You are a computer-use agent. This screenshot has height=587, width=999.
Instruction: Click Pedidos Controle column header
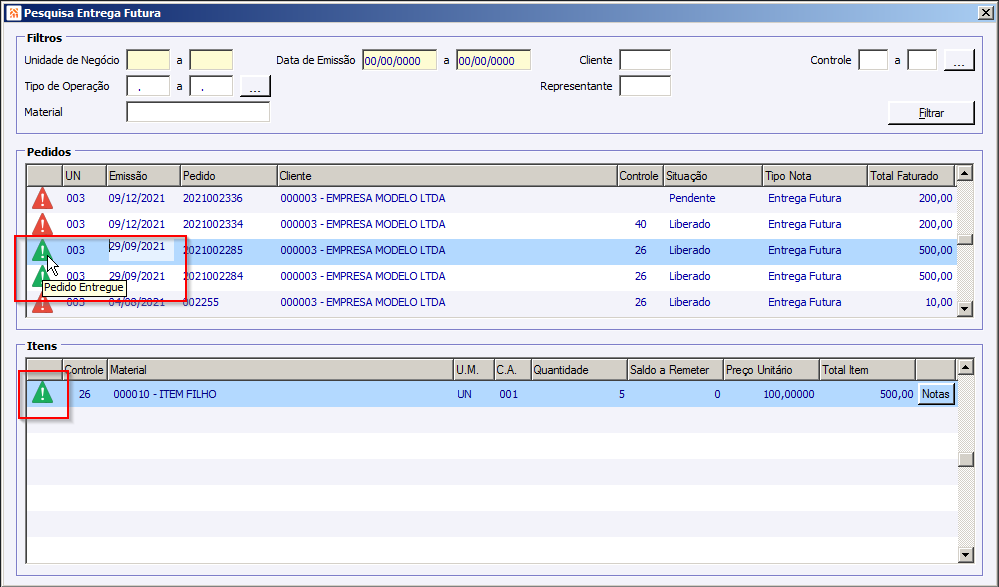640,176
